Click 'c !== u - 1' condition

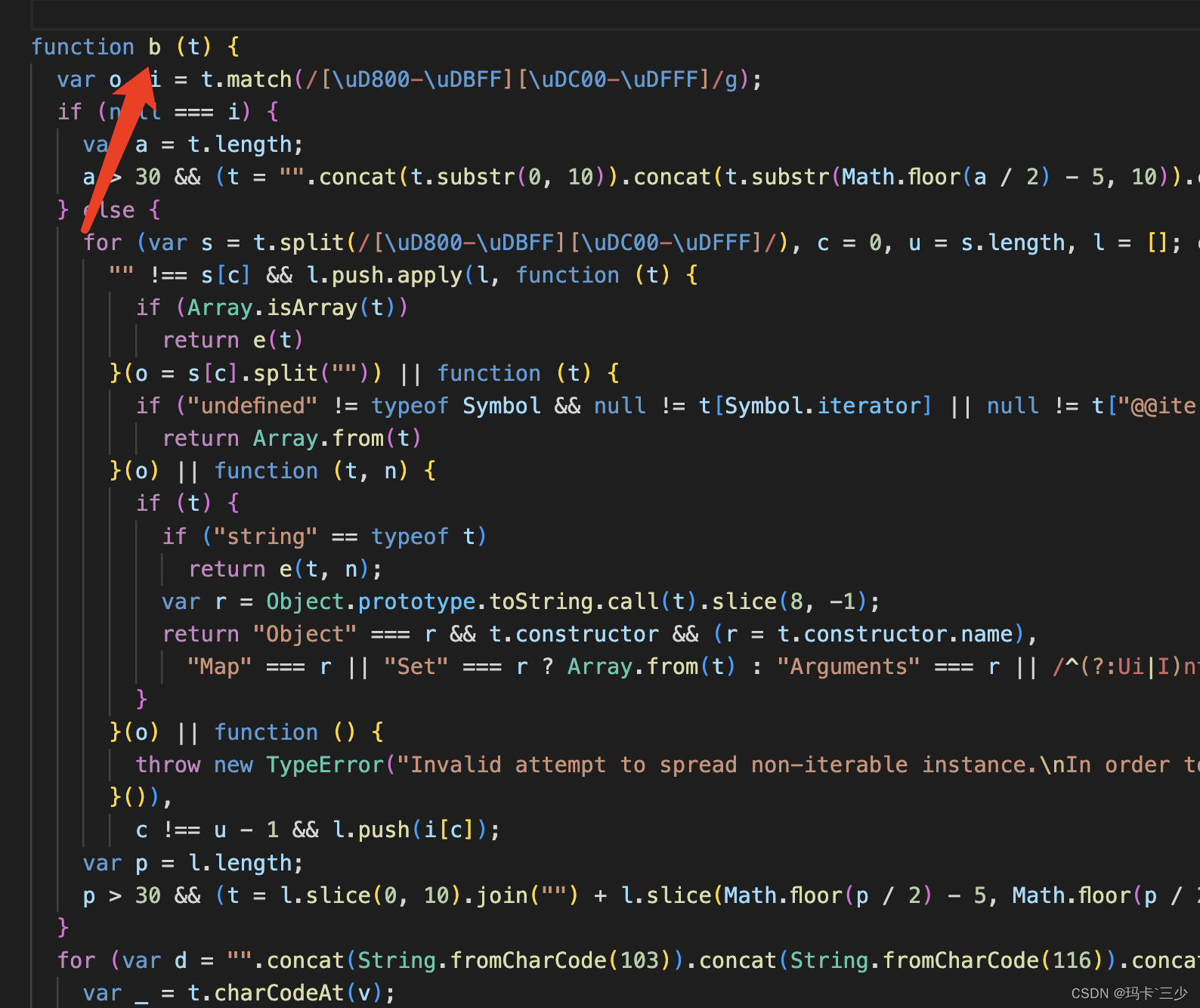pyautogui.click(x=207, y=830)
